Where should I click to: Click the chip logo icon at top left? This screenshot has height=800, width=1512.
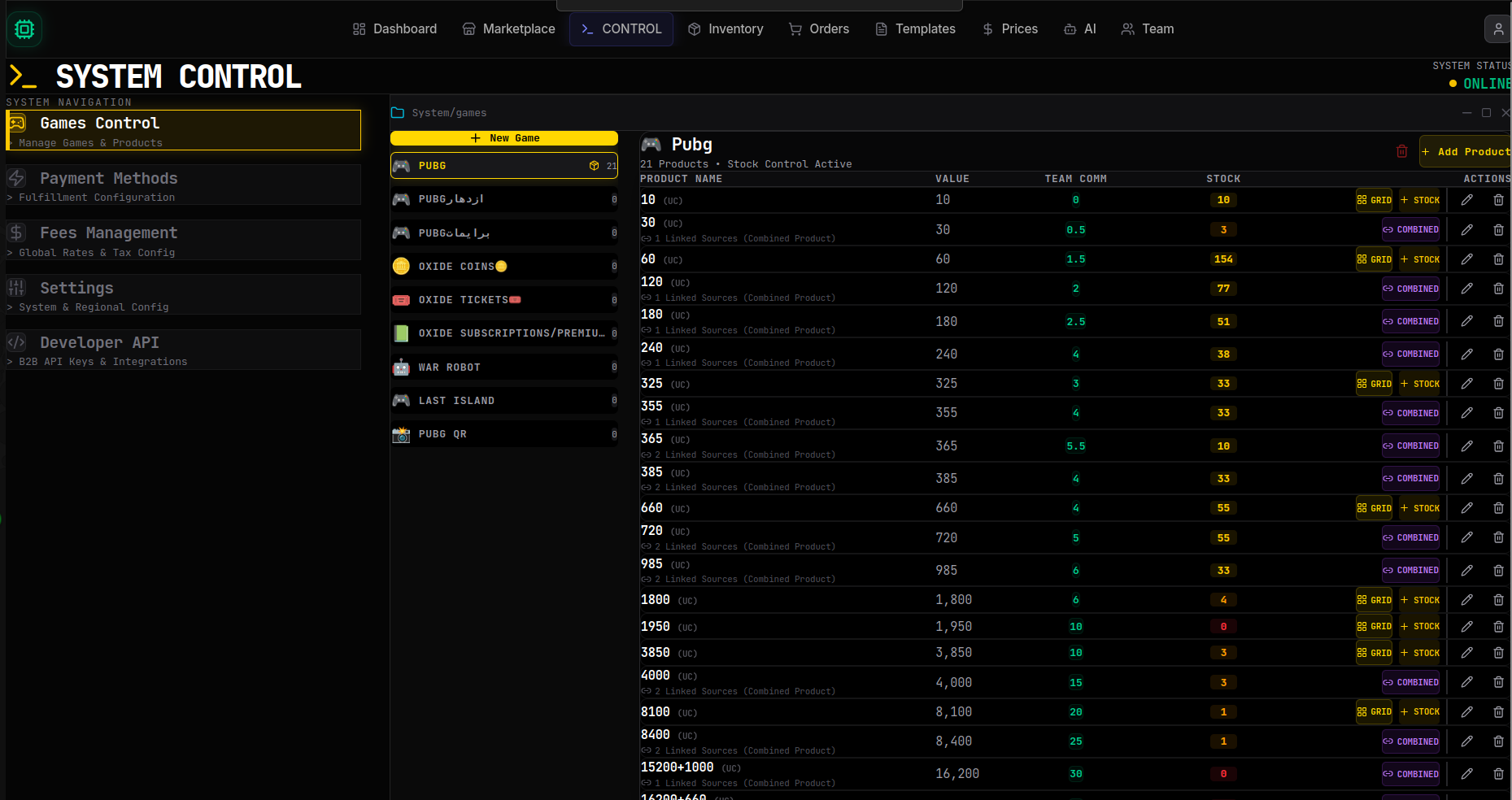tap(24, 29)
